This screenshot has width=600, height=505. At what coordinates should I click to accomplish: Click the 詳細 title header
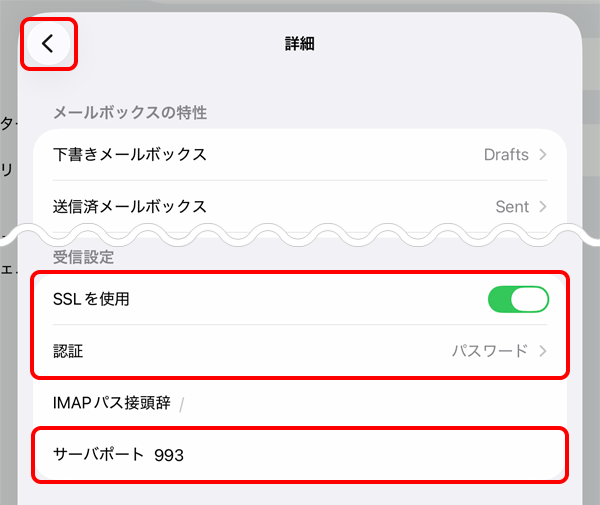tap(301, 44)
